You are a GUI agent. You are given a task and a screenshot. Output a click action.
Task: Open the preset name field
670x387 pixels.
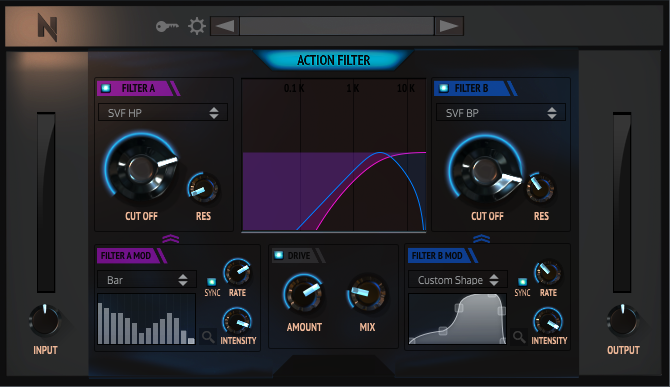[337, 26]
